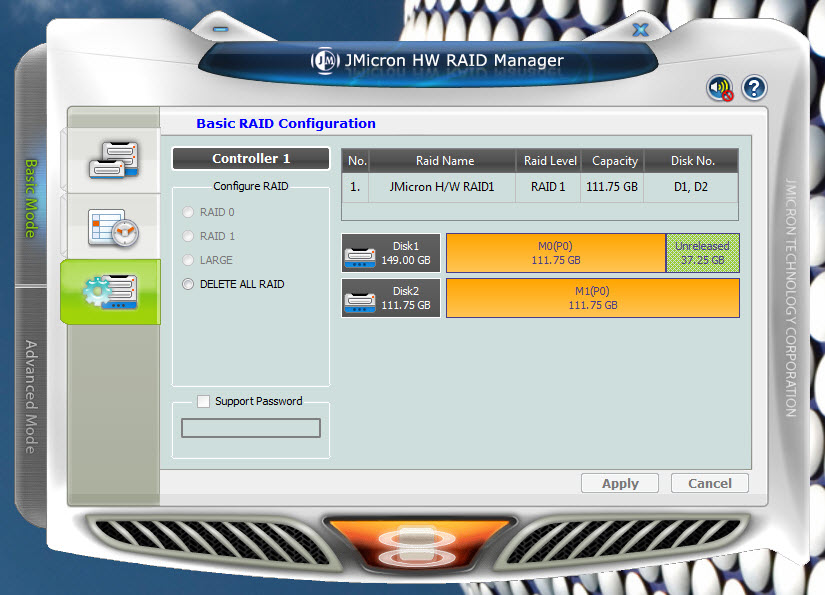
Task: Open the RAID event schedule icon
Action: tap(114, 227)
